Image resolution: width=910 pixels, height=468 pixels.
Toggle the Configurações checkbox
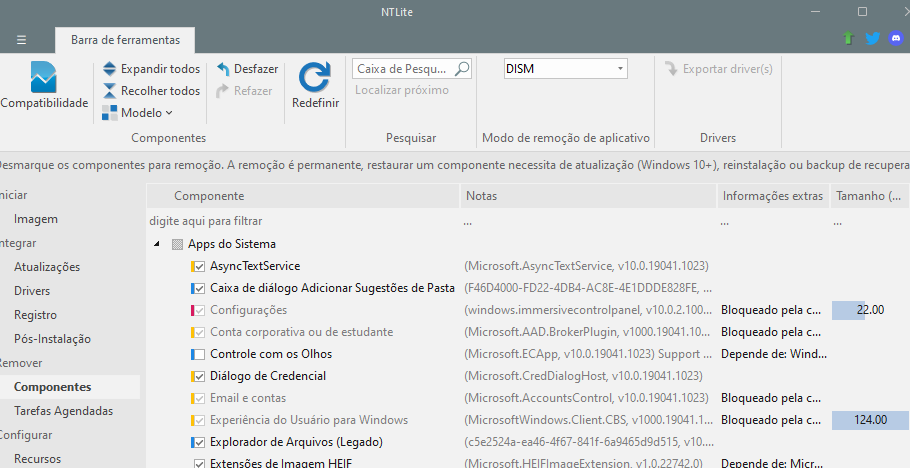(199, 311)
